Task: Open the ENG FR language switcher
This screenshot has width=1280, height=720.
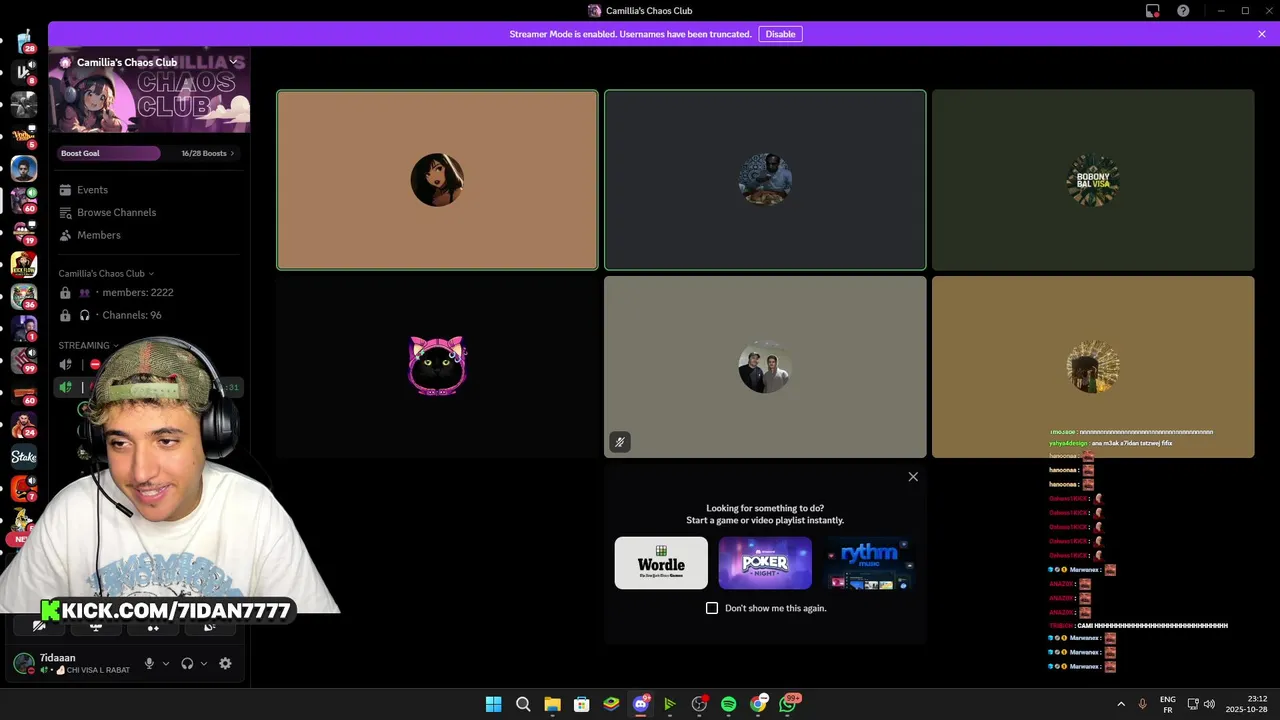Action: (x=1167, y=704)
